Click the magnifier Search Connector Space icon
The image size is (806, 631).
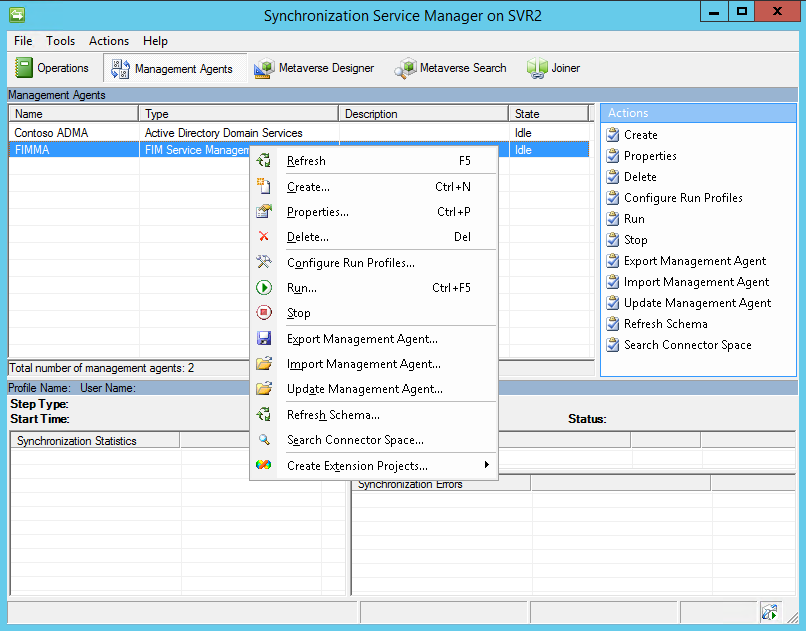click(264, 439)
